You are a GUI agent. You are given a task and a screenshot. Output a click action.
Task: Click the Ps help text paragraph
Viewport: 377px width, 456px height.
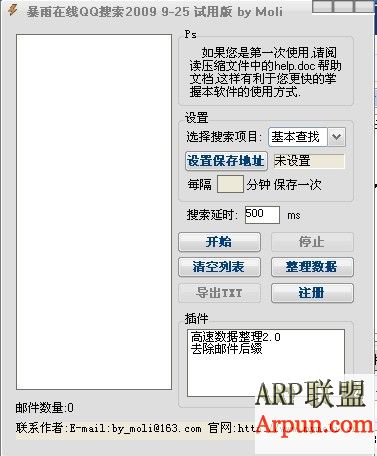coord(265,72)
